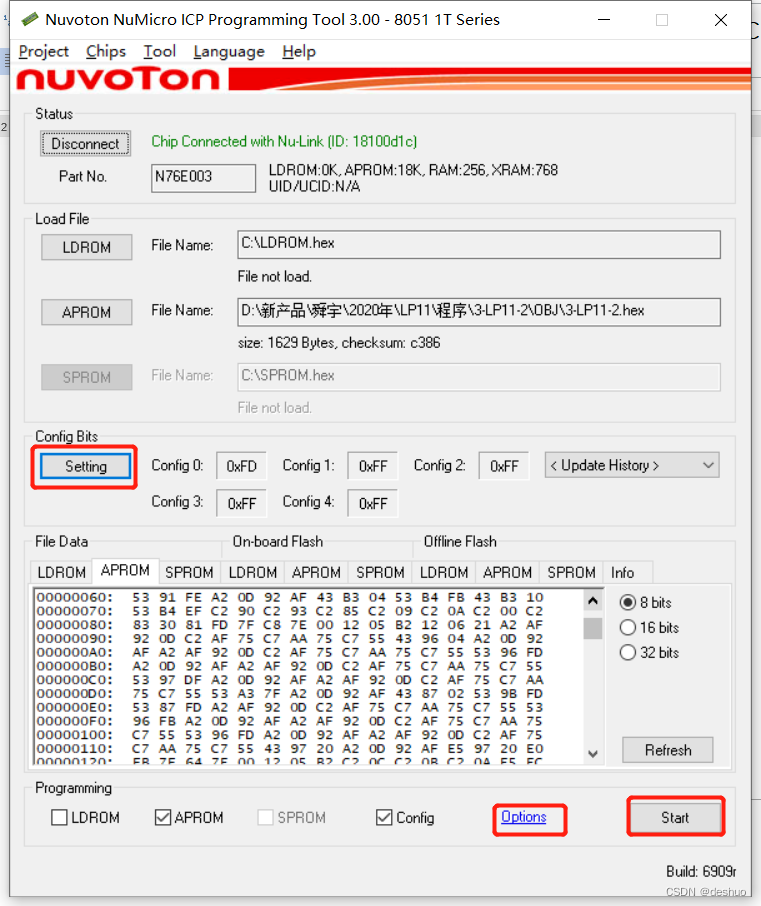This screenshot has width=761, height=906.
Task: Switch to File Data SPROM tab
Action: pos(190,573)
